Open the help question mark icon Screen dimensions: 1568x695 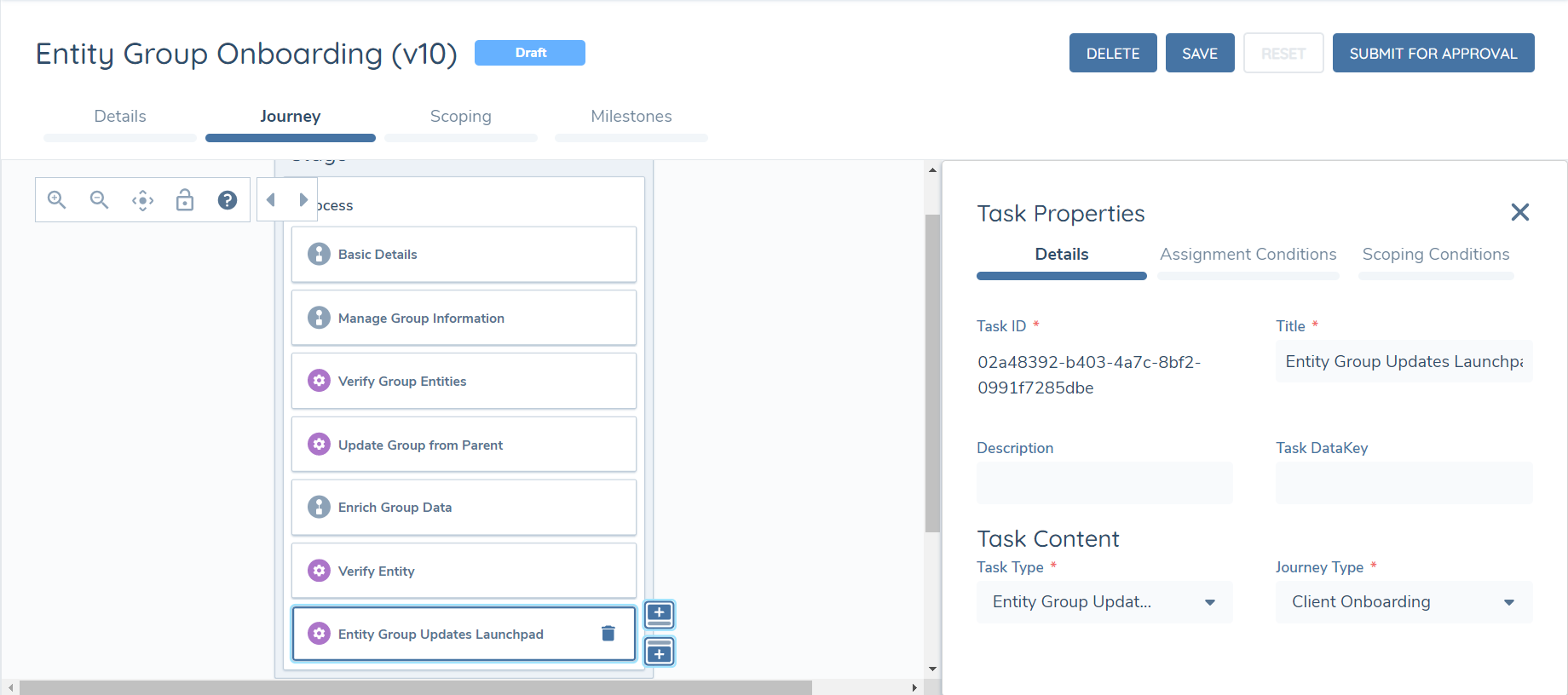(228, 200)
